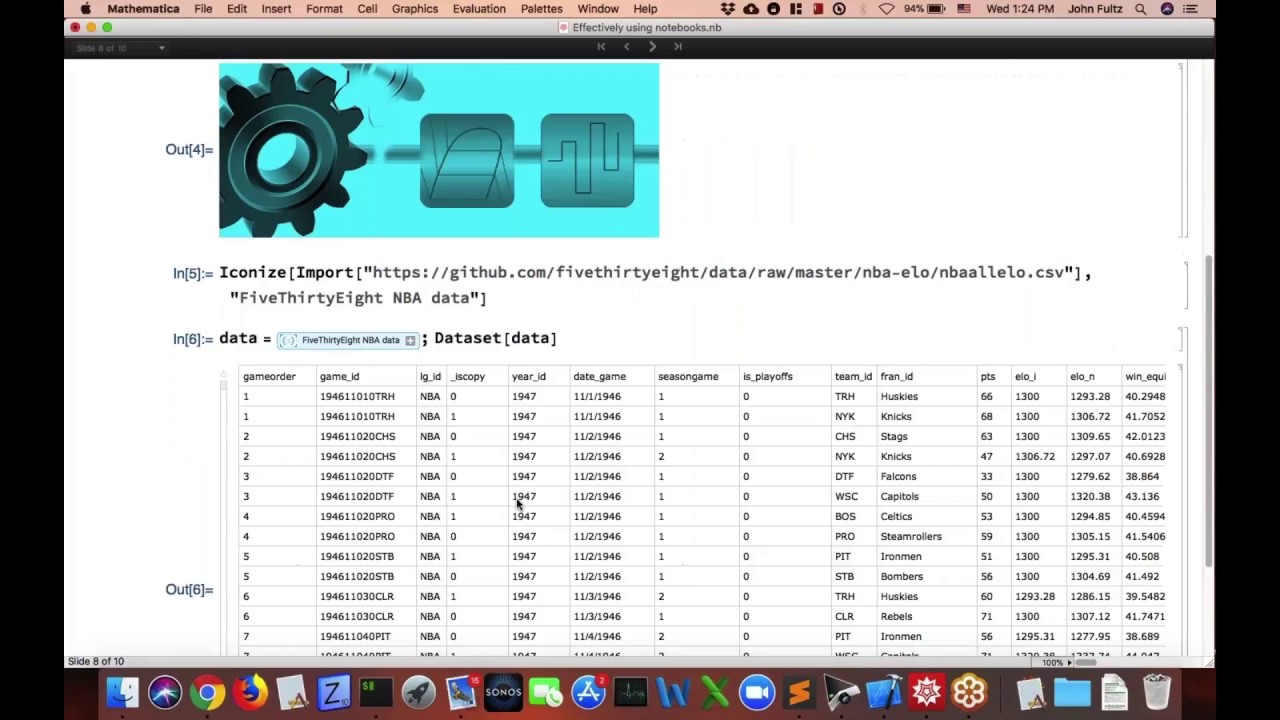Open Siri from menu bar
Screen dimensions: 1280x720
pos(1167,9)
